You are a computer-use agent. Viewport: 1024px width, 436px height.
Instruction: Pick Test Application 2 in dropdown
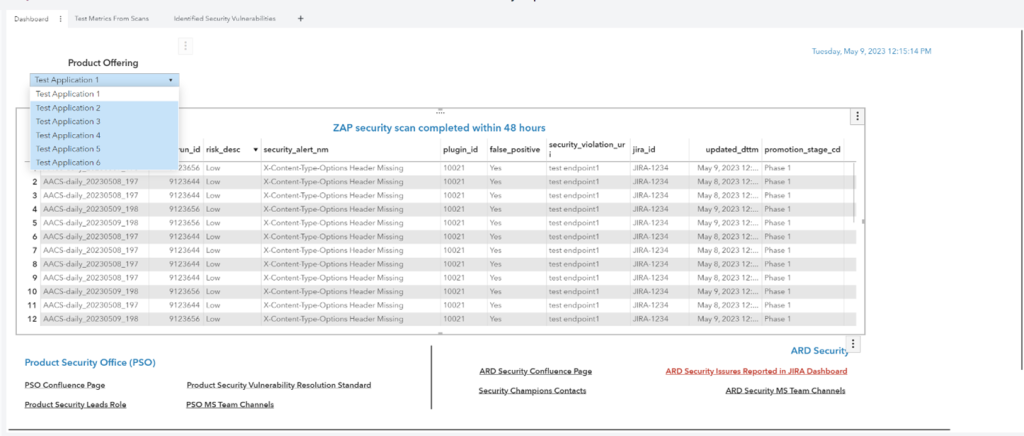coord(68,107)
